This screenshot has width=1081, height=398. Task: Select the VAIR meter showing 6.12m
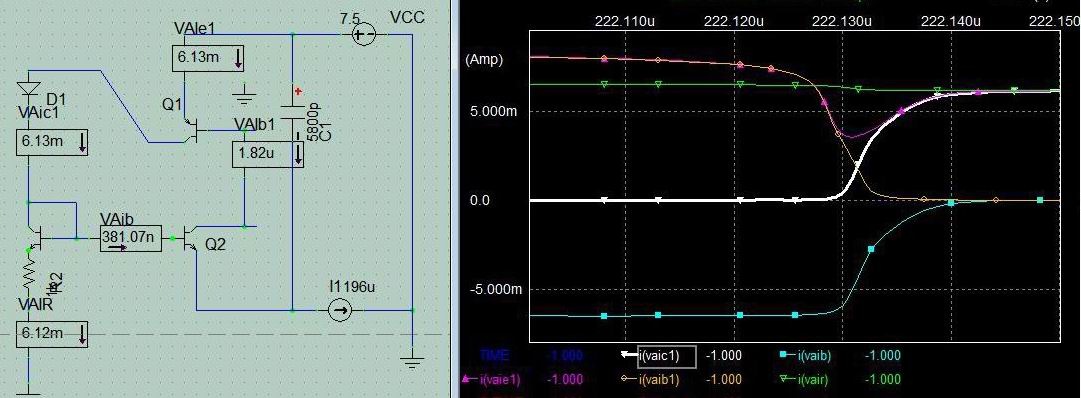[x=52, y=334]
